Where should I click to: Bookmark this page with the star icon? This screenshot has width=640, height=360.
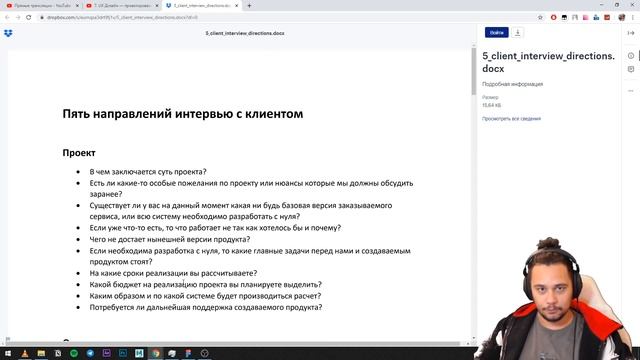[540, 18]
